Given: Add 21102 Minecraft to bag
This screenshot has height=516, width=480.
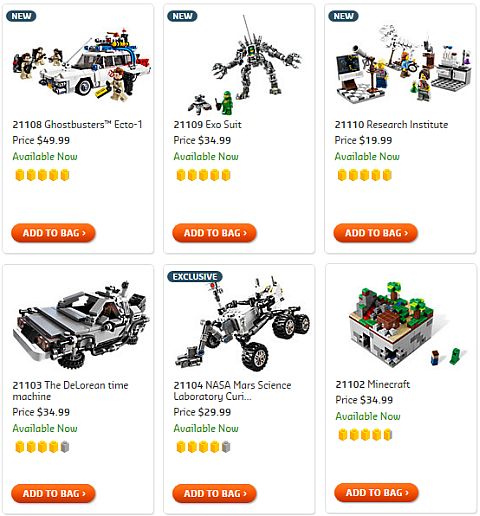Looking at the screenshot, I should pos(376,492).
